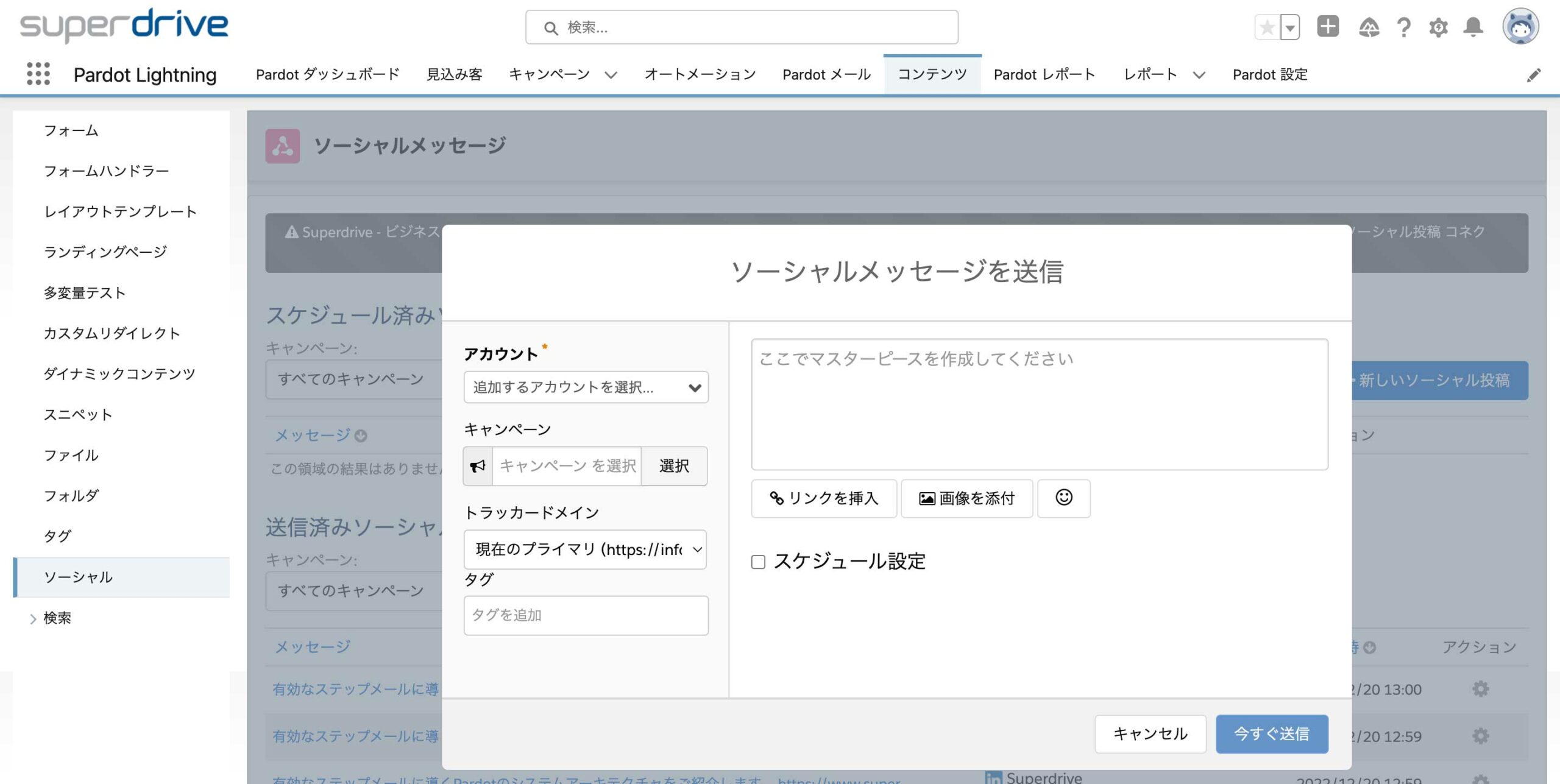The image size is (1560, 784).
Task: Expand the 検索 sidebar item
Action: (34, 618)
